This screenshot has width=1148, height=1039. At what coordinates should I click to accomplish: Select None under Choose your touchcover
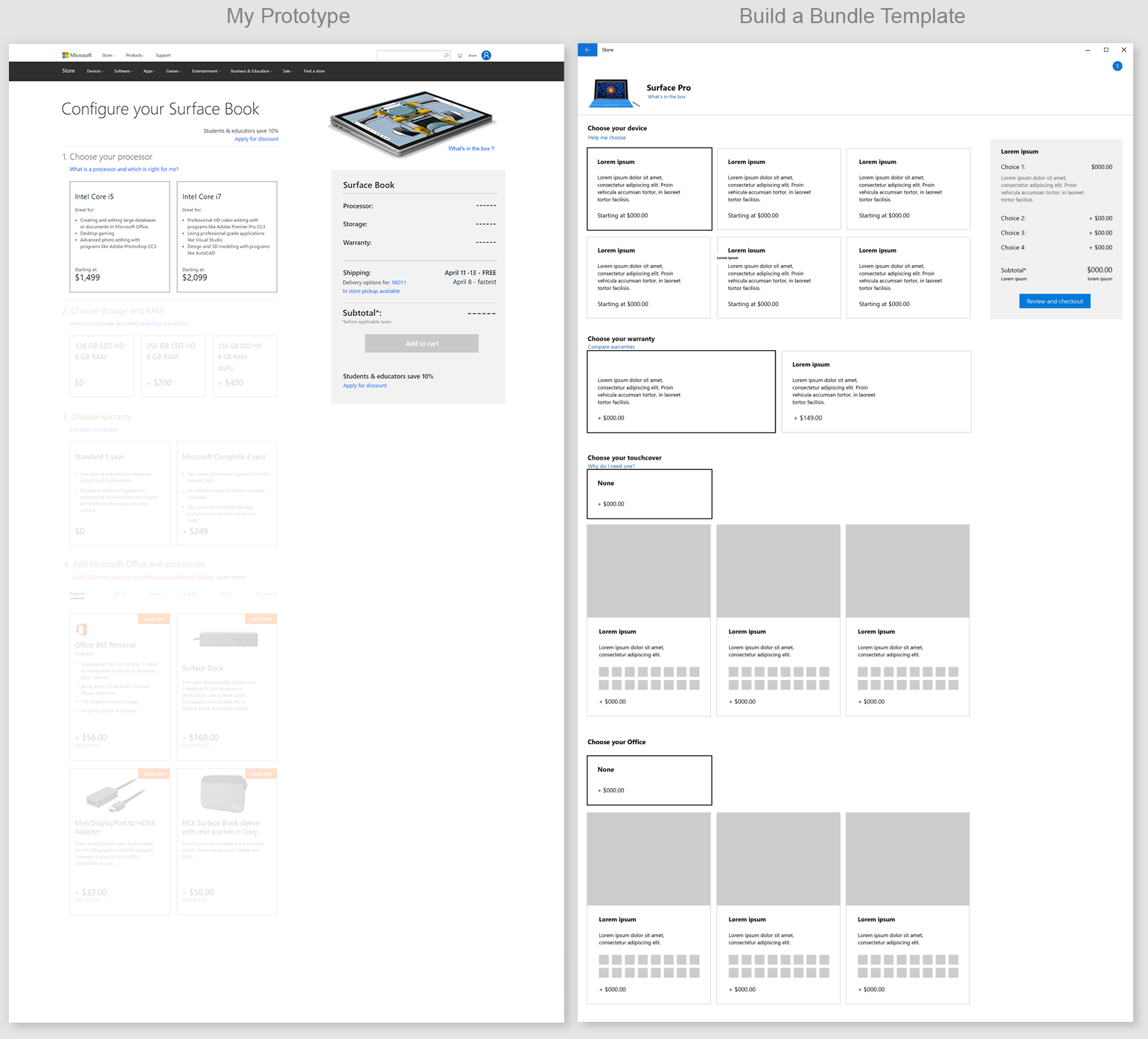click(649, 494)
